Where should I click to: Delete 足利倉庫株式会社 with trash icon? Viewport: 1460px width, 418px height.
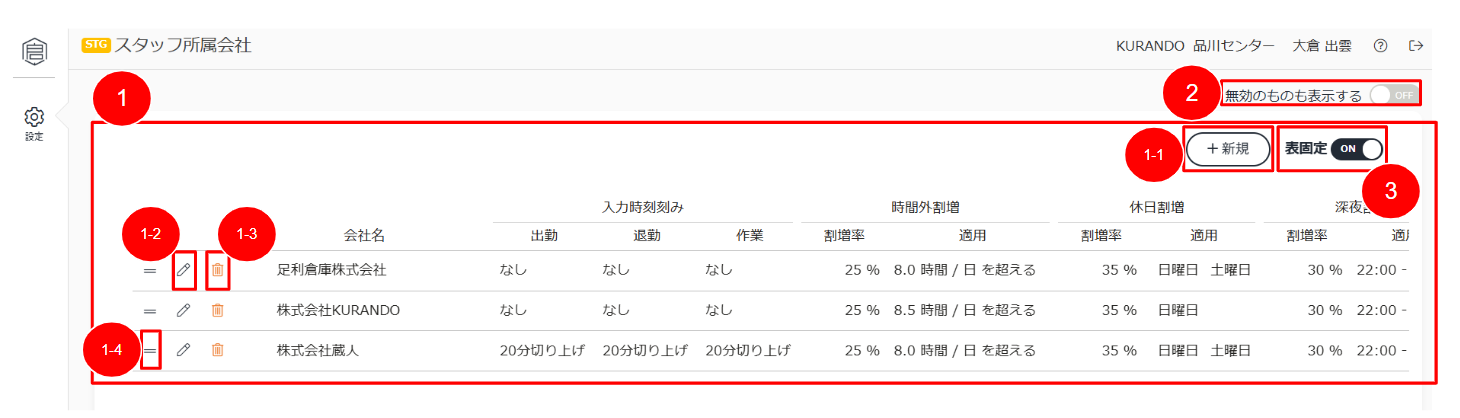(x=217, y=270)
